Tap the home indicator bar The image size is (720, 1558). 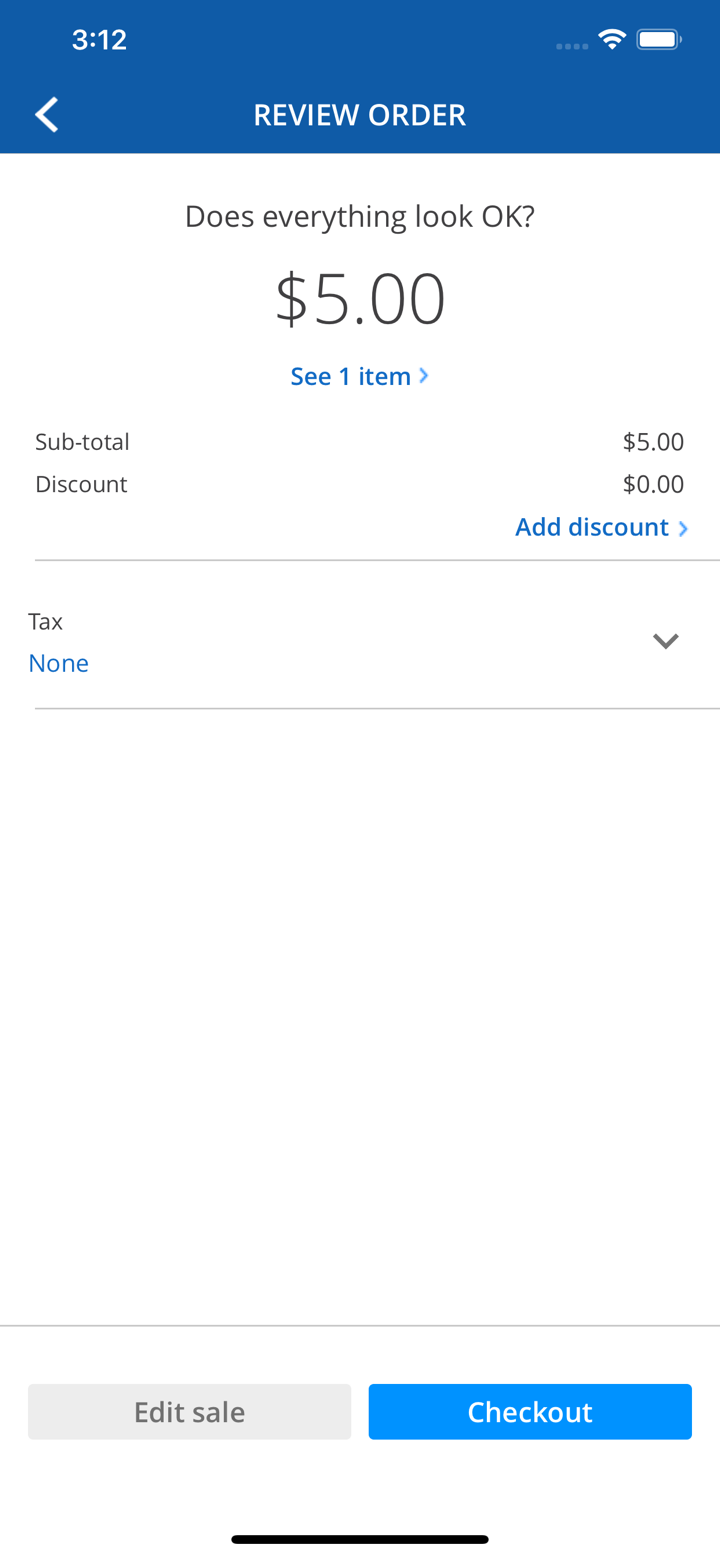tap(360, 1539)
